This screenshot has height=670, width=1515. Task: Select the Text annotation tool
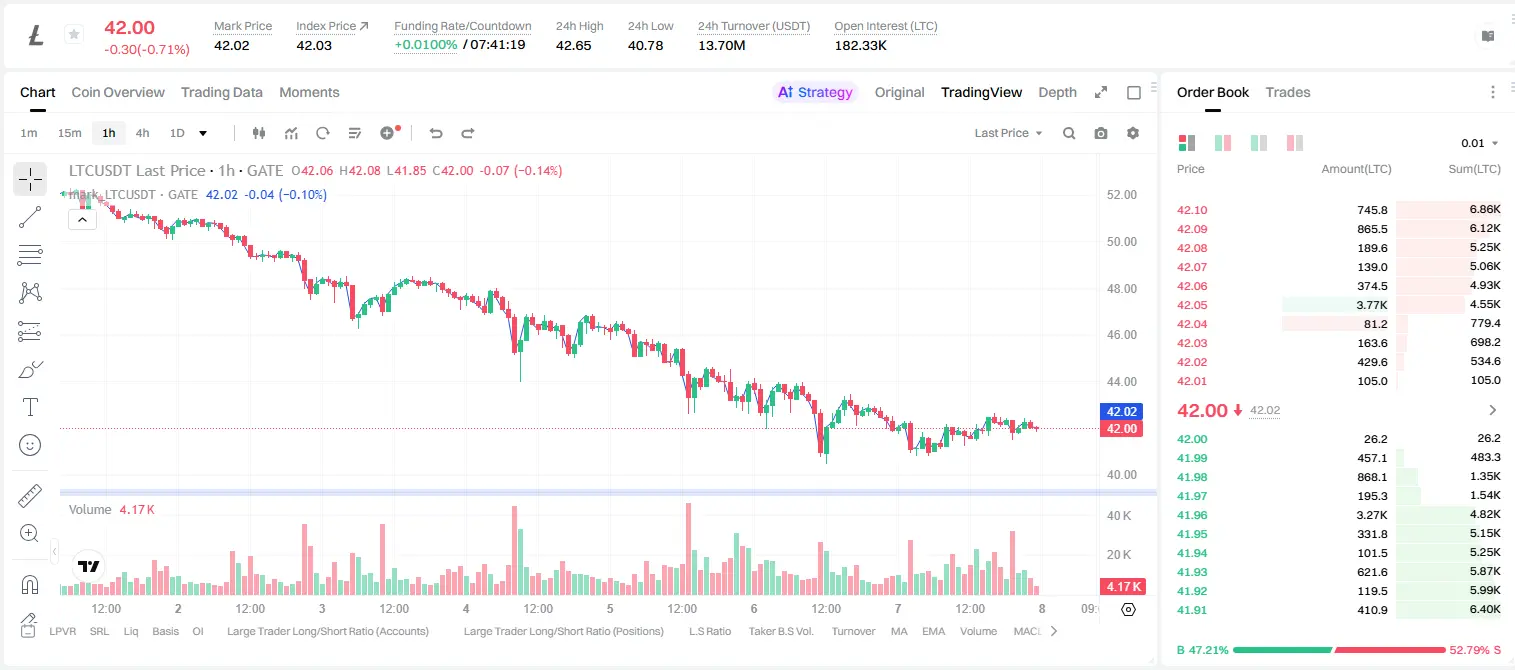click(30, 407)
